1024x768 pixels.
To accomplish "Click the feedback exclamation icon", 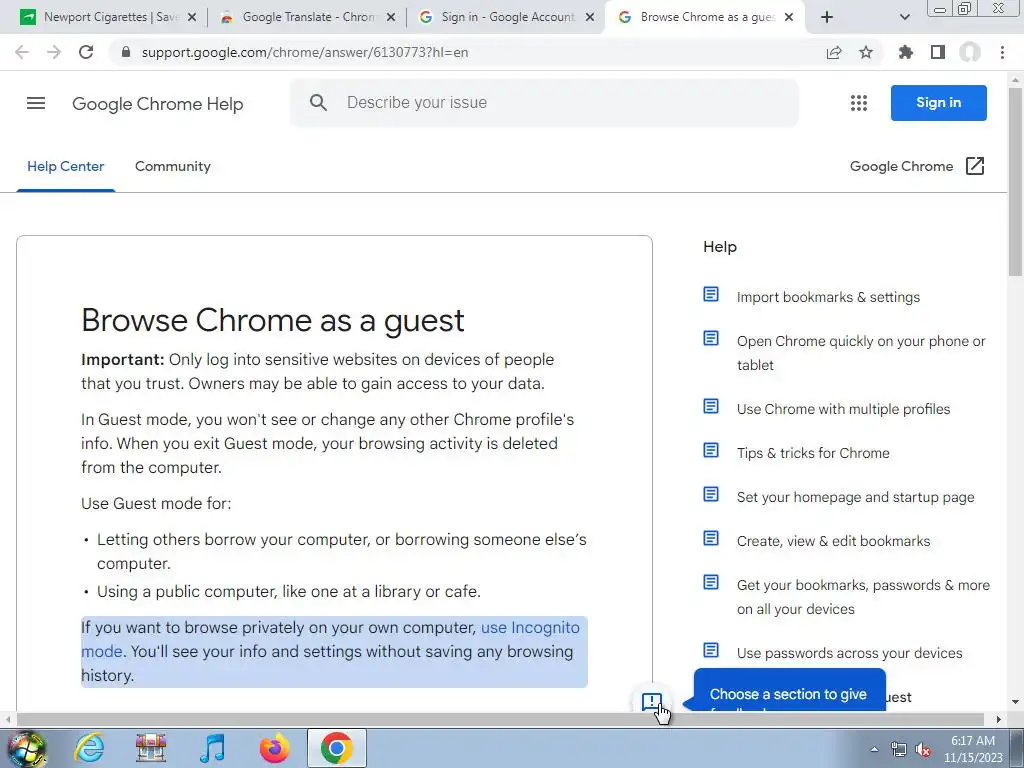I will (x=652, y=702).
